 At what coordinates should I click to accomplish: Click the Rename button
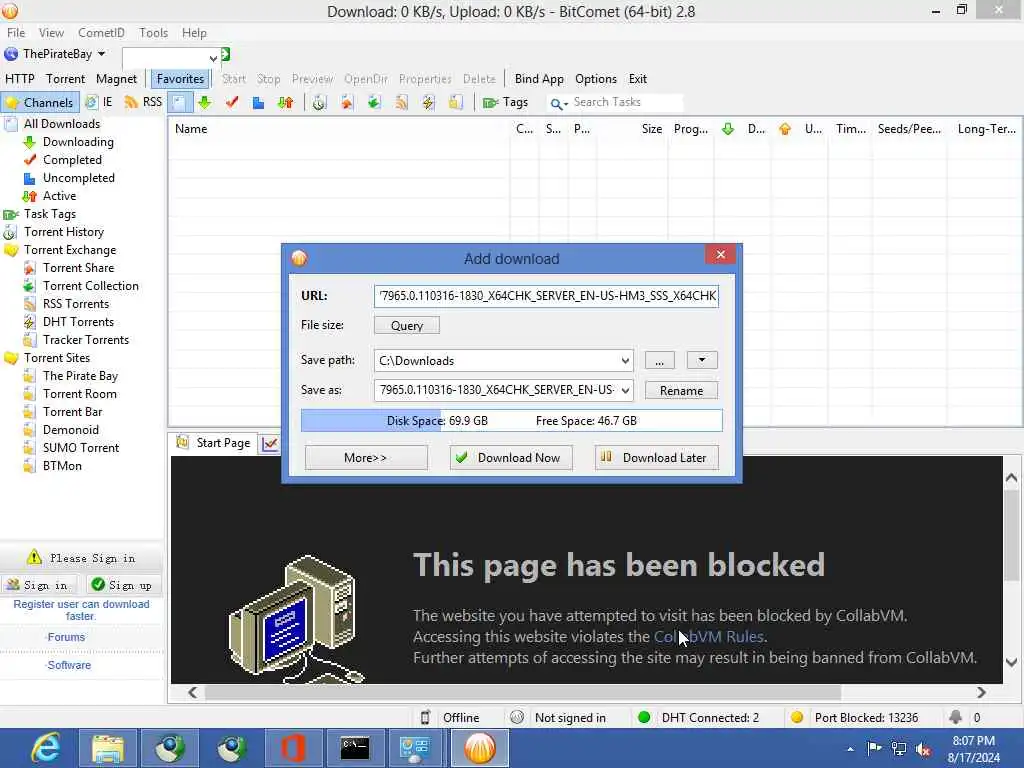point(681,391)
